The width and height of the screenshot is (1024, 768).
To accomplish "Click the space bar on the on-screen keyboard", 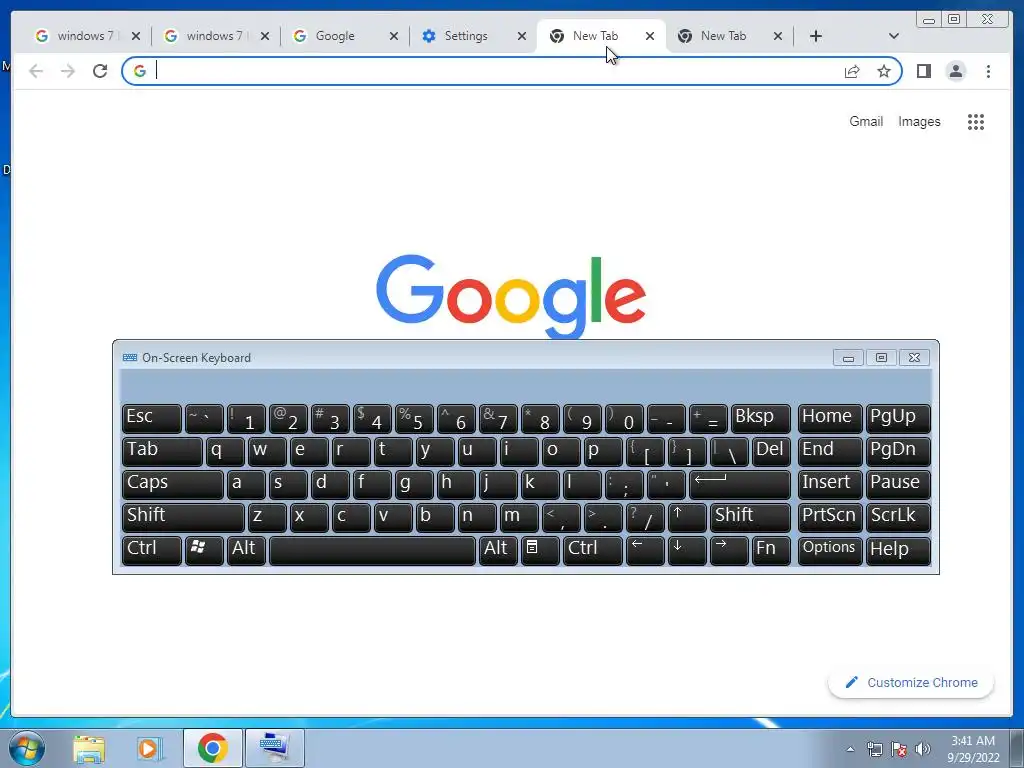I will click(x=372, y=551).
